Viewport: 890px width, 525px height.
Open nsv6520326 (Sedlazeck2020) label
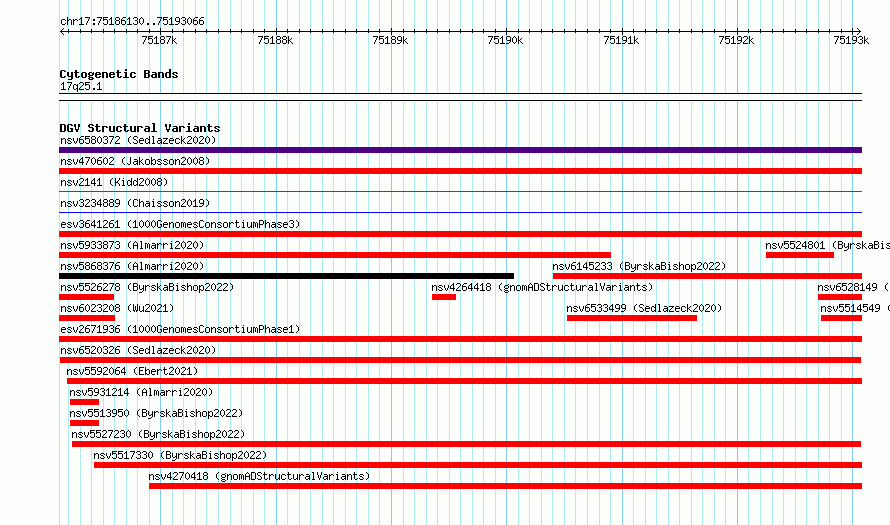tap(138, 350)
